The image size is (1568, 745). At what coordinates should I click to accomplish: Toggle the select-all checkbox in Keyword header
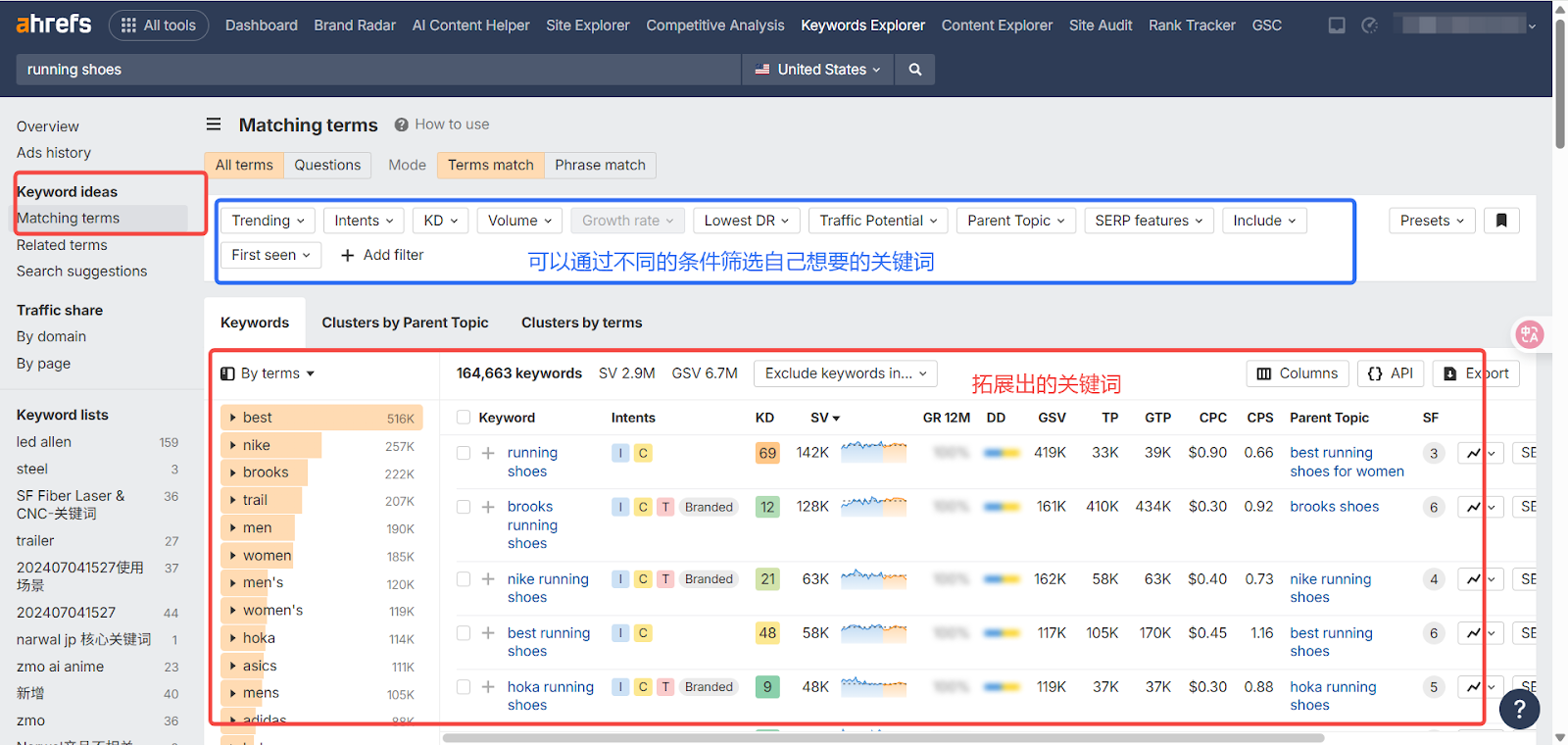[x=464, y=418]
